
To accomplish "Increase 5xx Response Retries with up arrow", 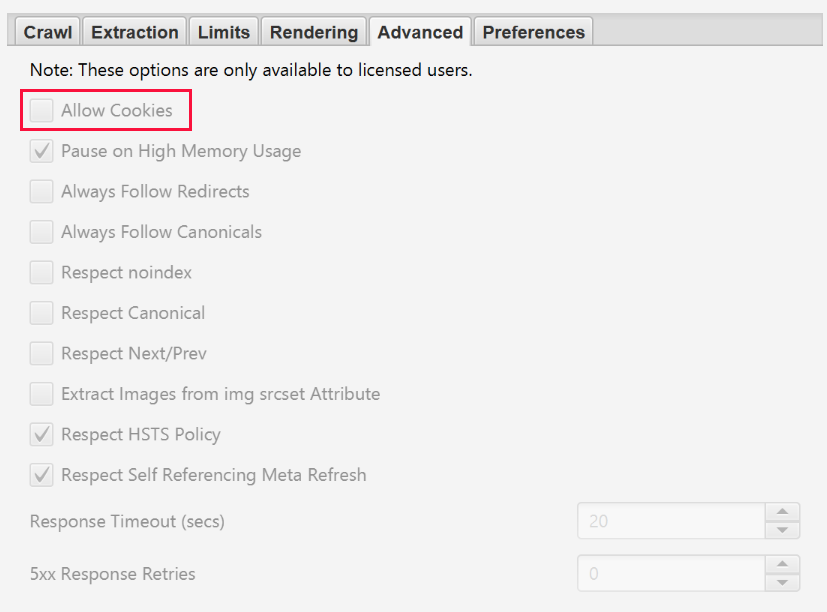I will point(782,565).
